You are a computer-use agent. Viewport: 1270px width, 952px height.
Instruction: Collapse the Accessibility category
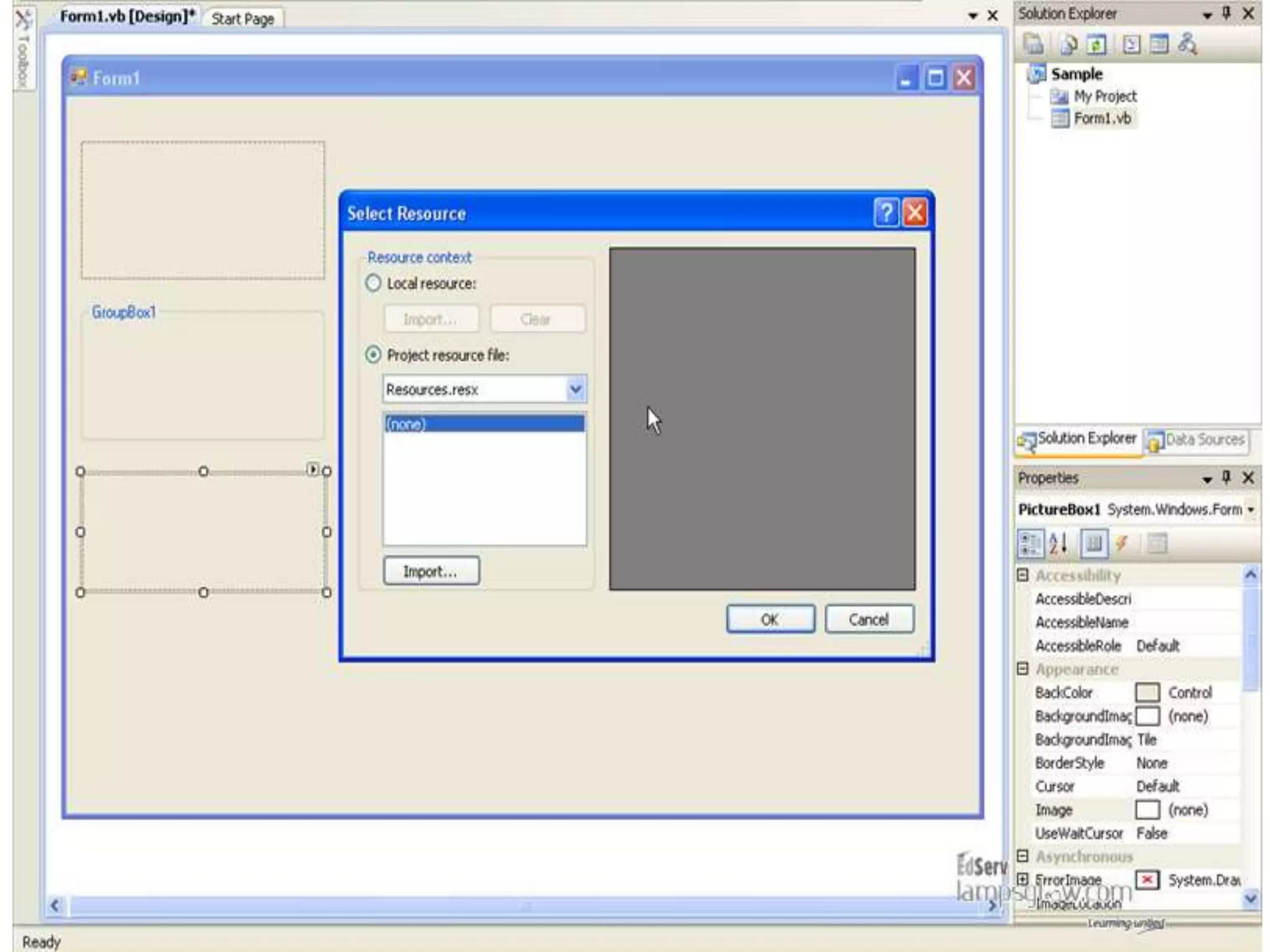point(1023,575)
